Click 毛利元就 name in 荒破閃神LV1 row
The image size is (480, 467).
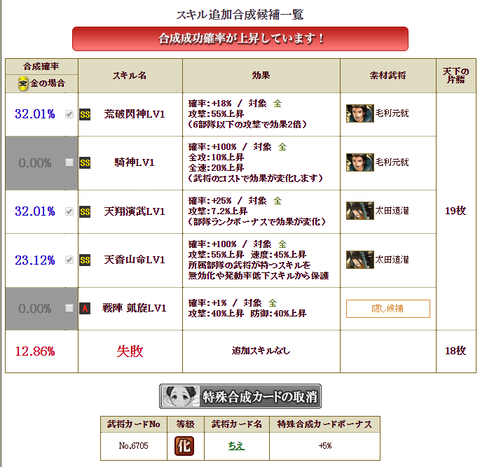coord(392,113)
